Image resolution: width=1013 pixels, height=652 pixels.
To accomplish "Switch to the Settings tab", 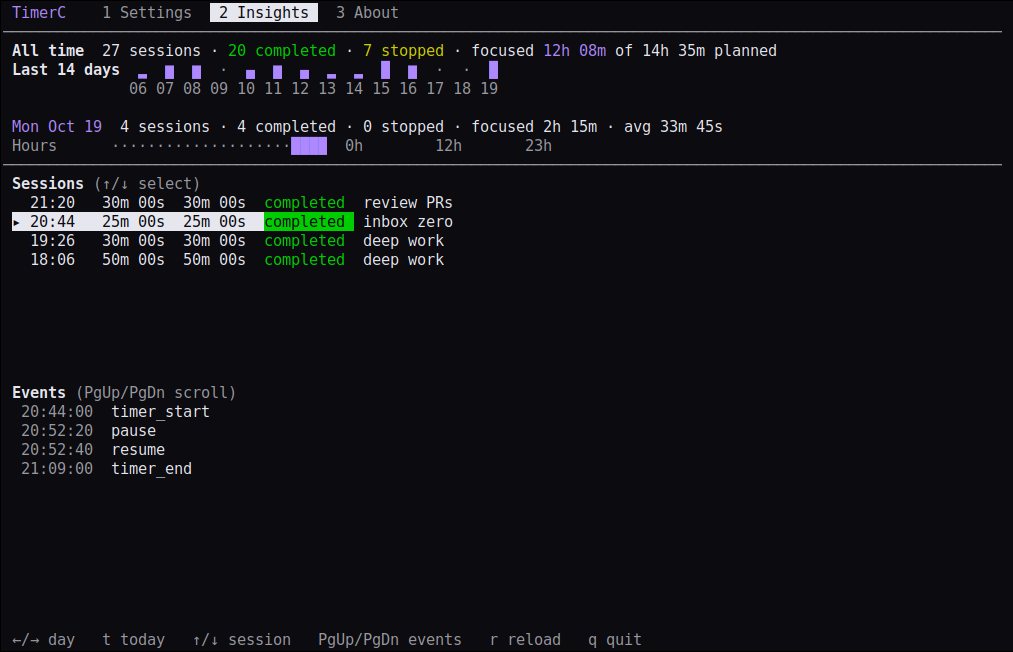I will click(147, 12).
